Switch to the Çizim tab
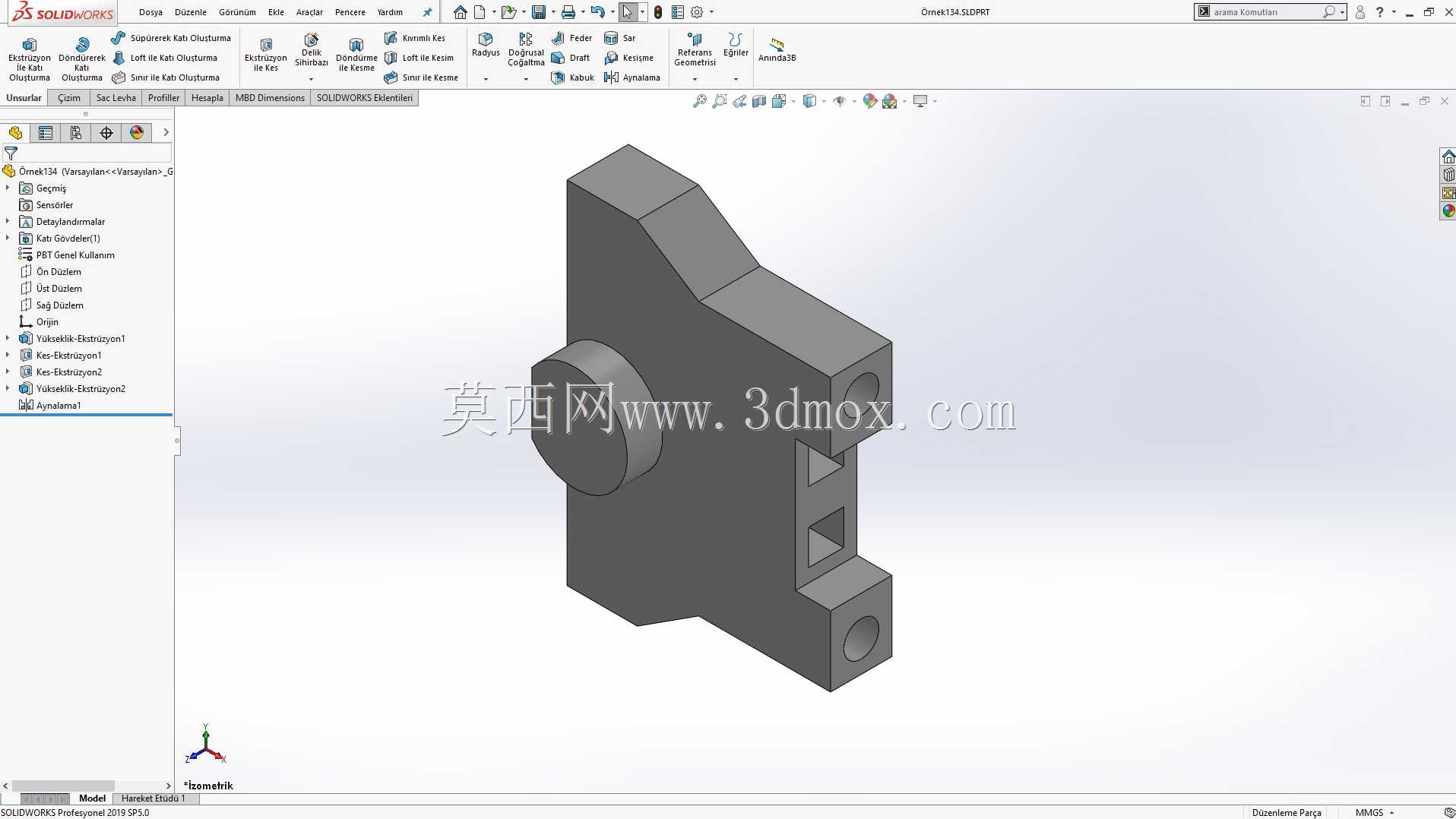1456x819 pixels. (69, 98)
